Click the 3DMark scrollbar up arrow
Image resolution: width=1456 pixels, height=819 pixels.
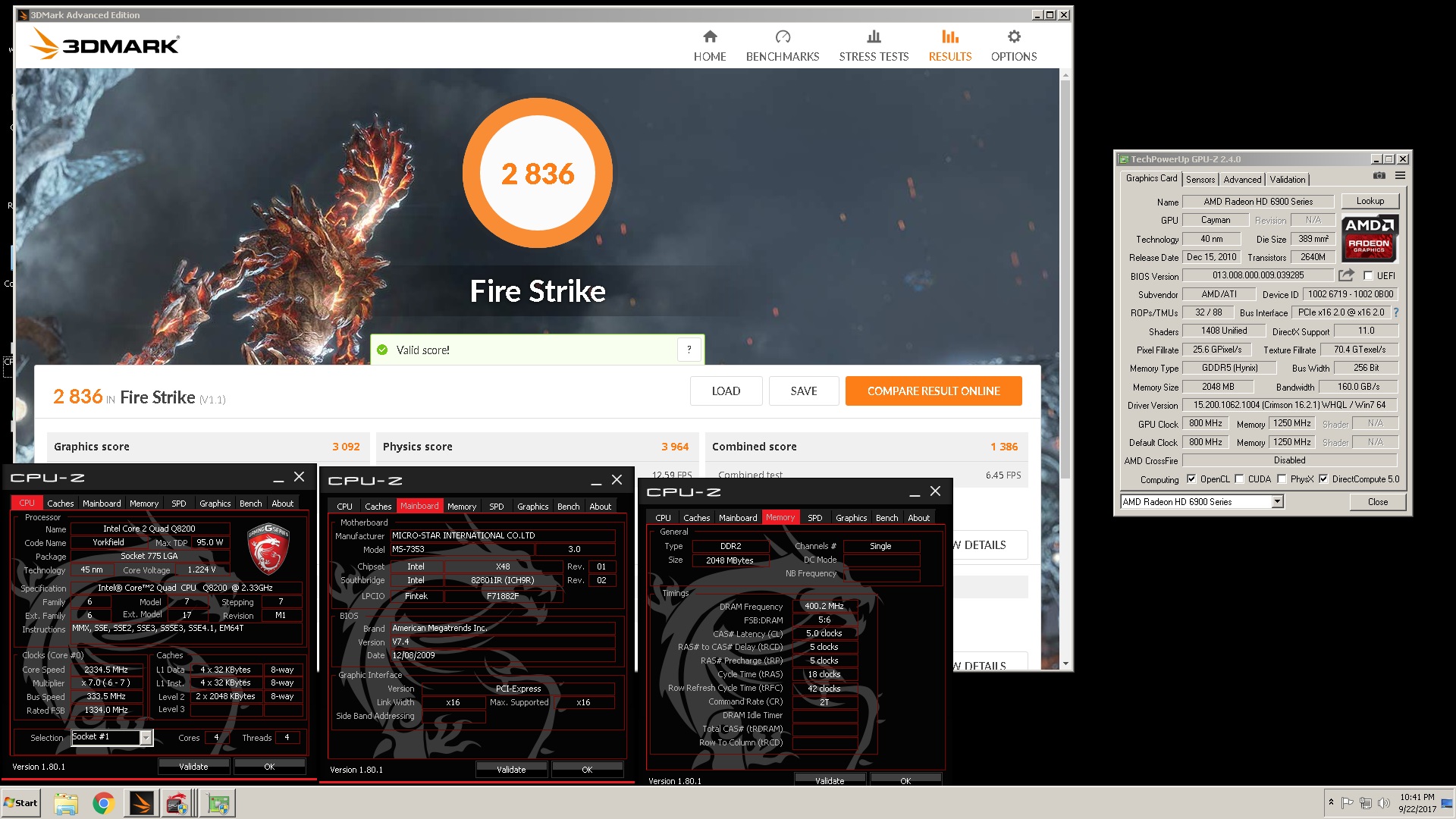[1065, 75]
